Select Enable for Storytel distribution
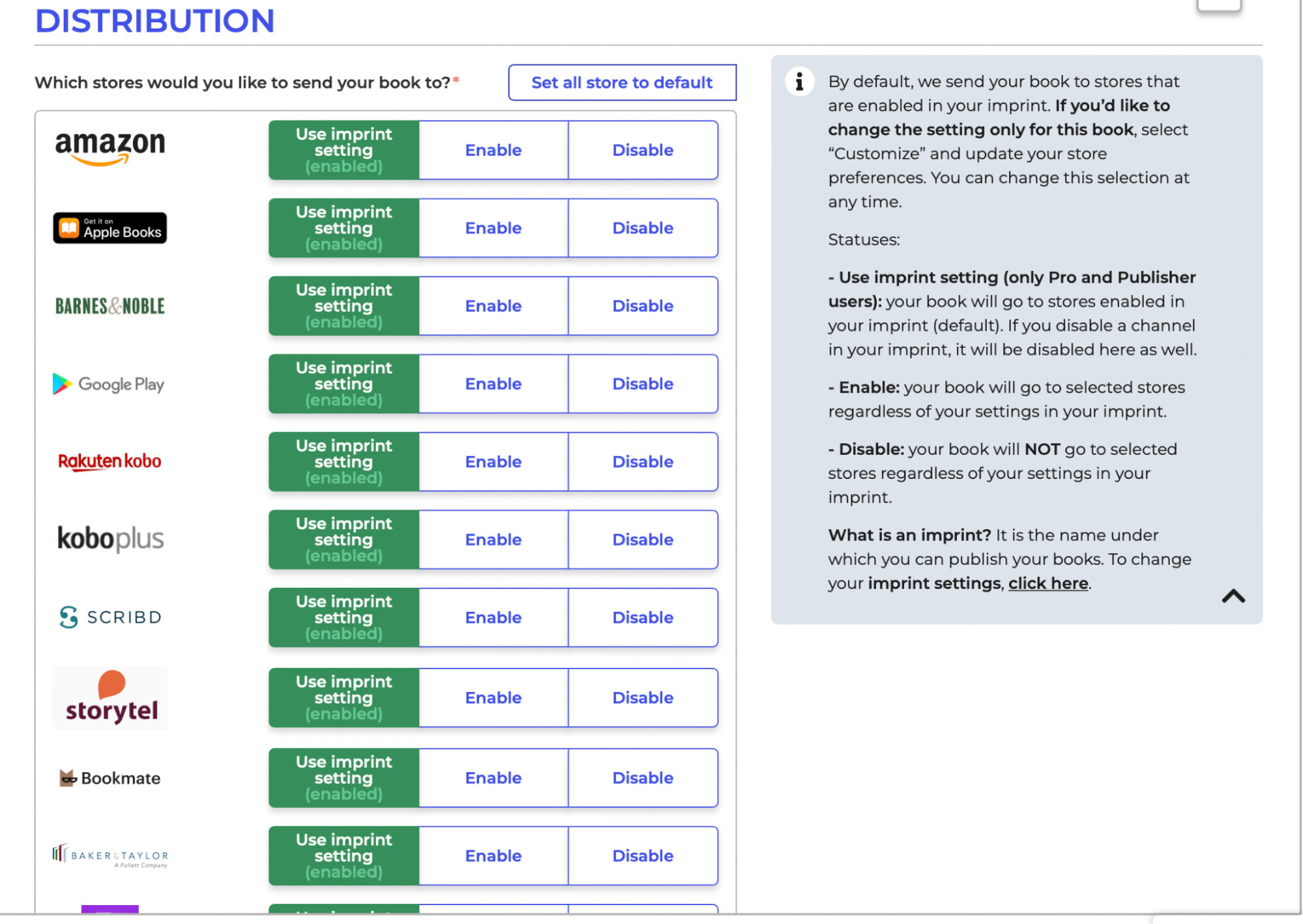Image resolution: width=1303 pixels, height=924 pixels. (493, 697)
